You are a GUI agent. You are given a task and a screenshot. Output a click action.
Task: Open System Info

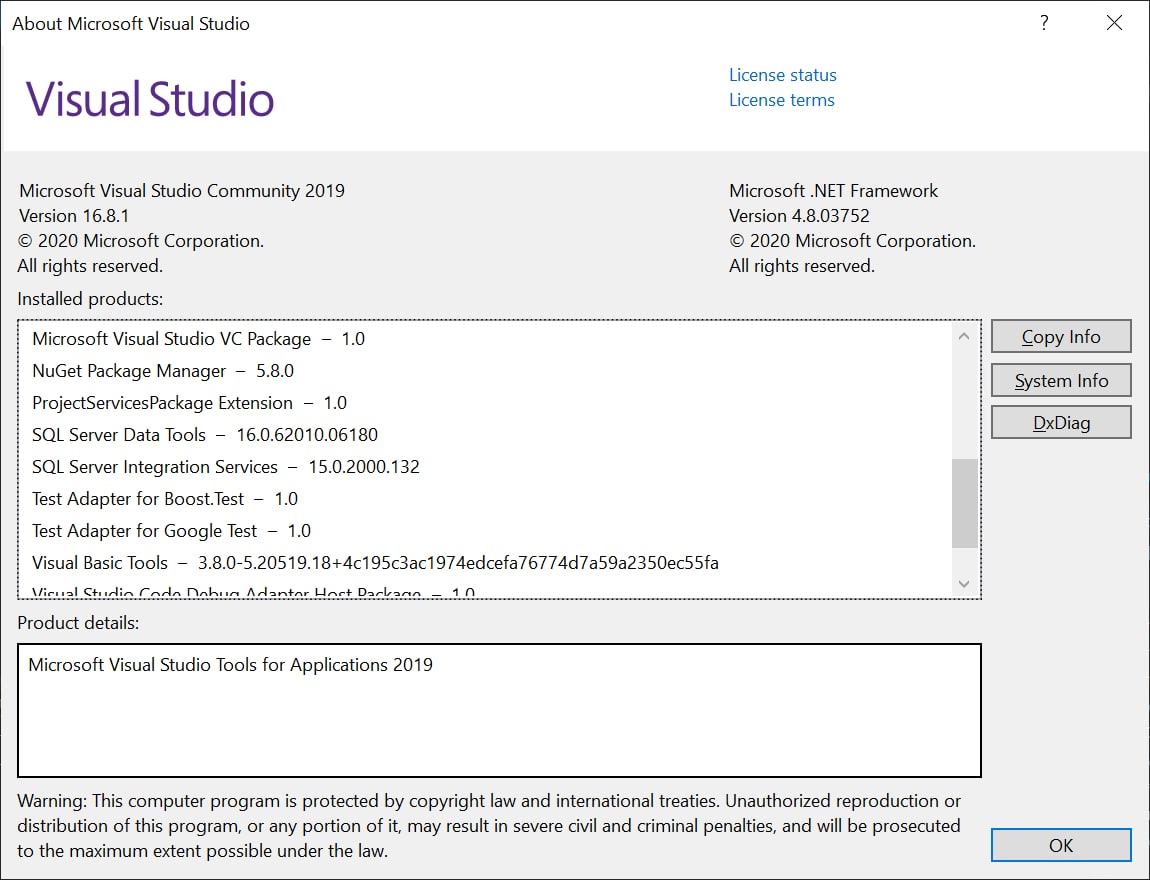coord(1061,381)
